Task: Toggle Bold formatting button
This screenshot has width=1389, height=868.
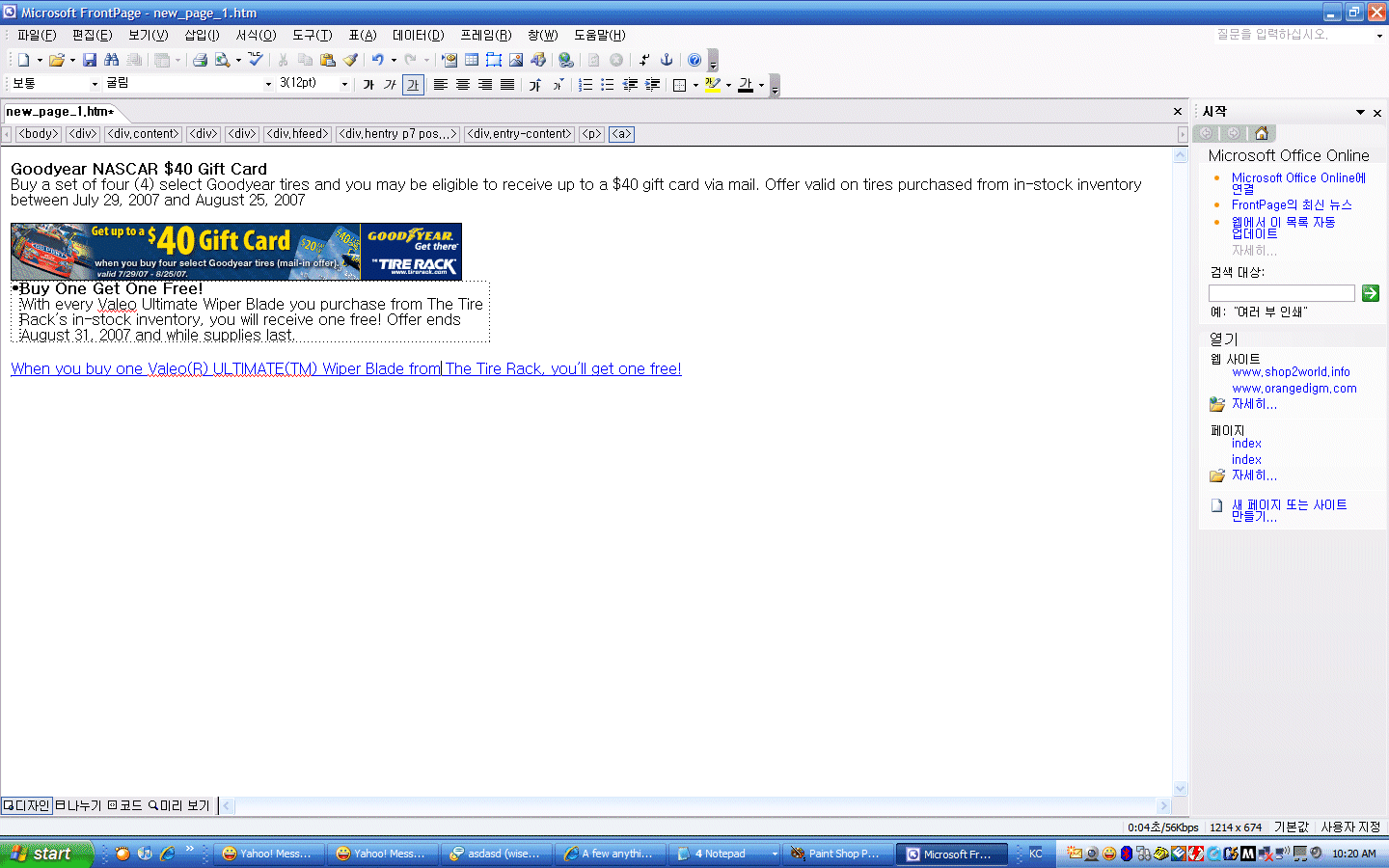Action: tap(368, 85)
